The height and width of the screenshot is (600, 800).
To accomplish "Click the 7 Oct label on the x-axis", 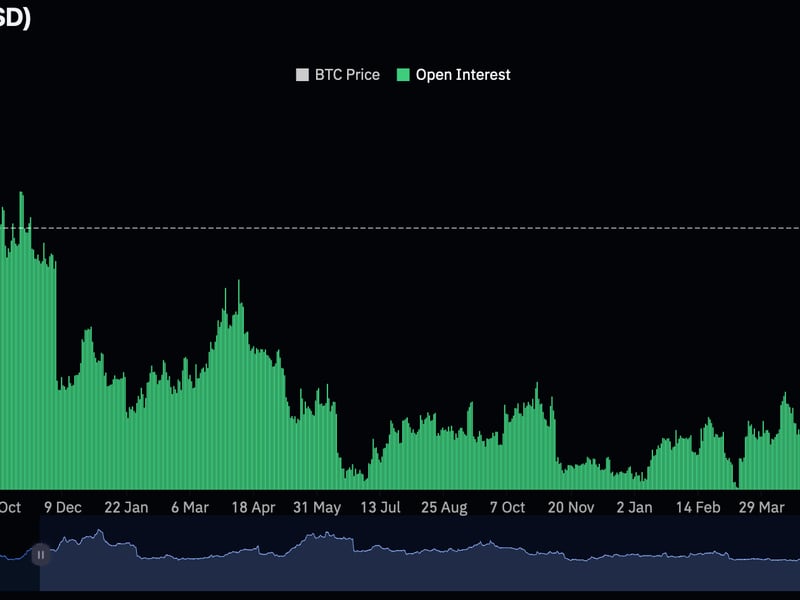I will tap(510, 507).
